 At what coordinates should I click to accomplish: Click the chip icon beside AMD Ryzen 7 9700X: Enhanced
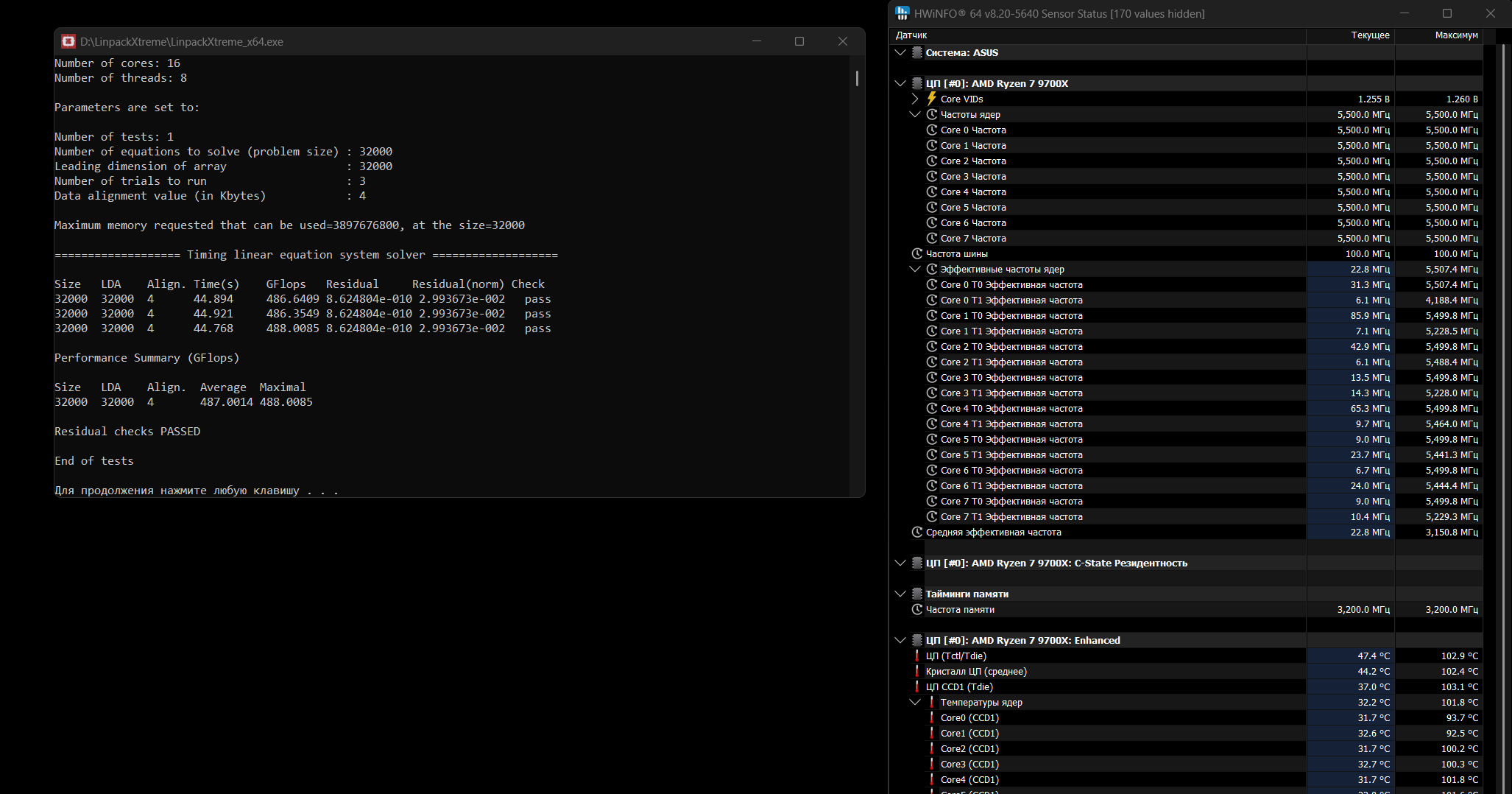(x=917, y=640)
